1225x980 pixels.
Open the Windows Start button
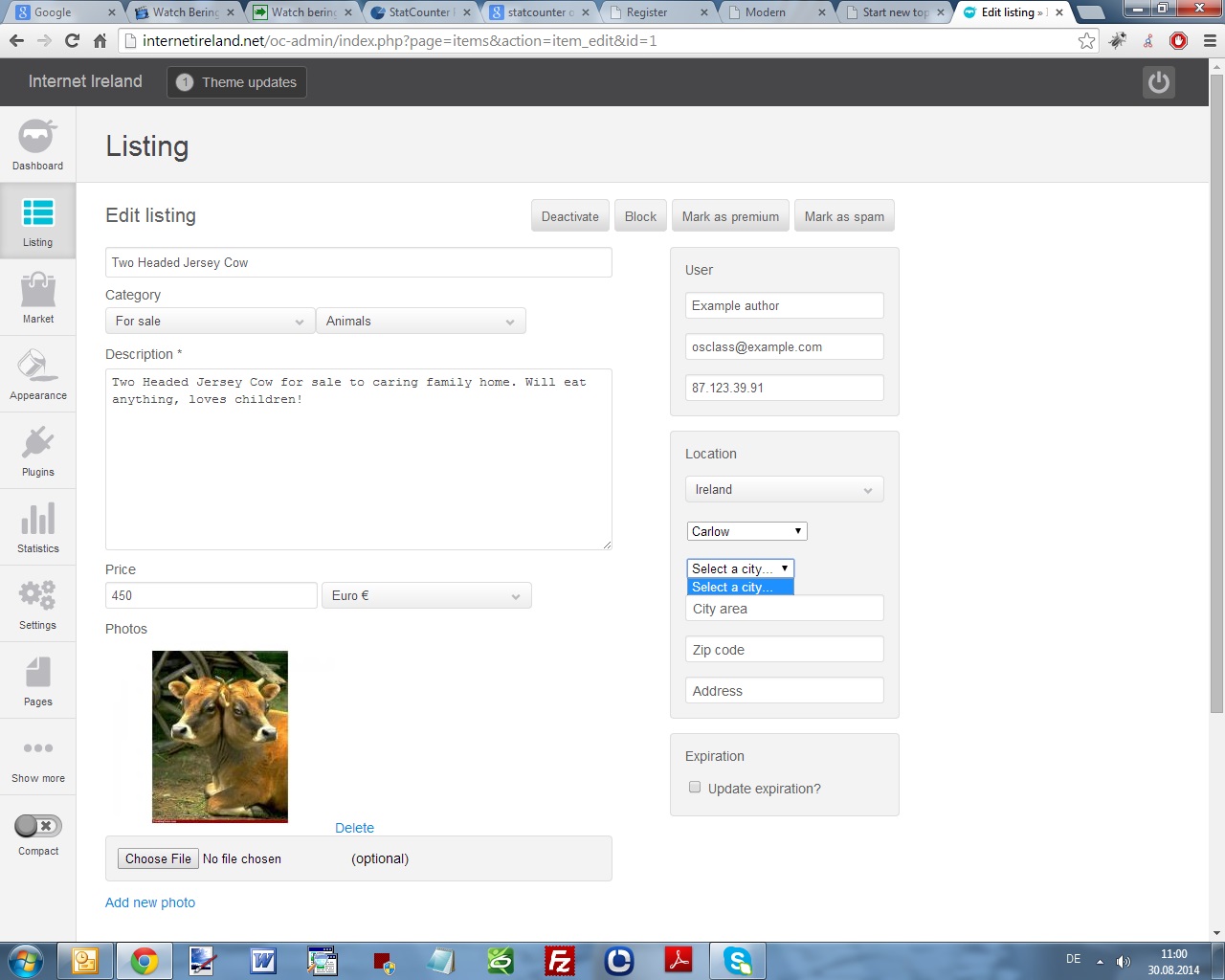(x=26, y=961)
